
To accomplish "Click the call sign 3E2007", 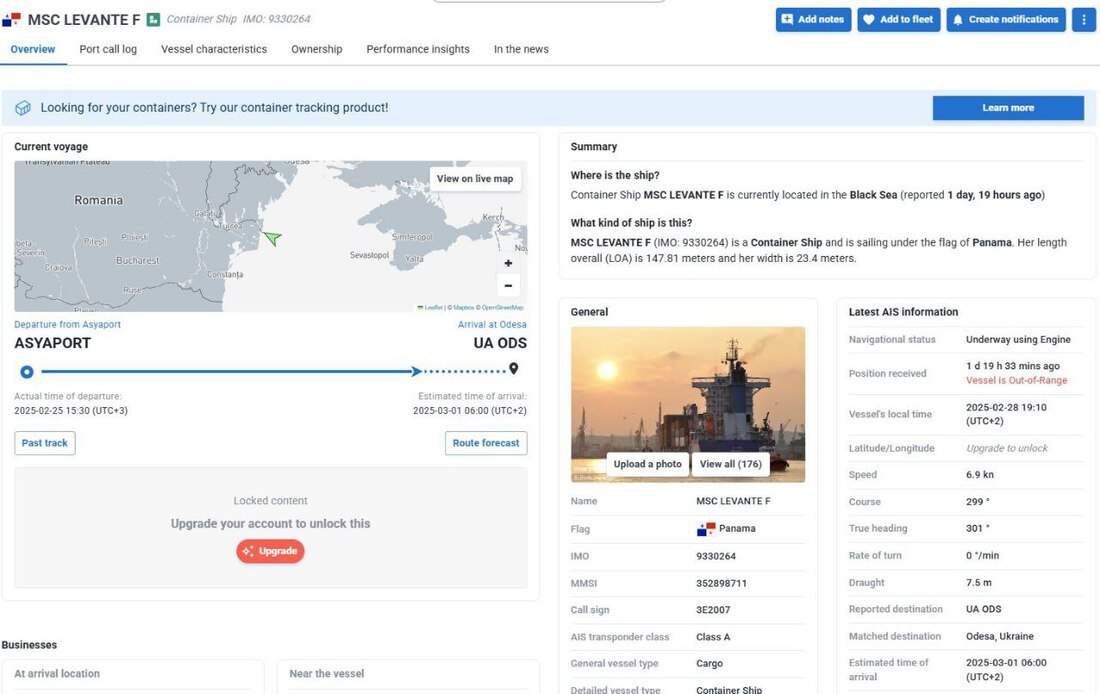I will (x=713, y=610).
